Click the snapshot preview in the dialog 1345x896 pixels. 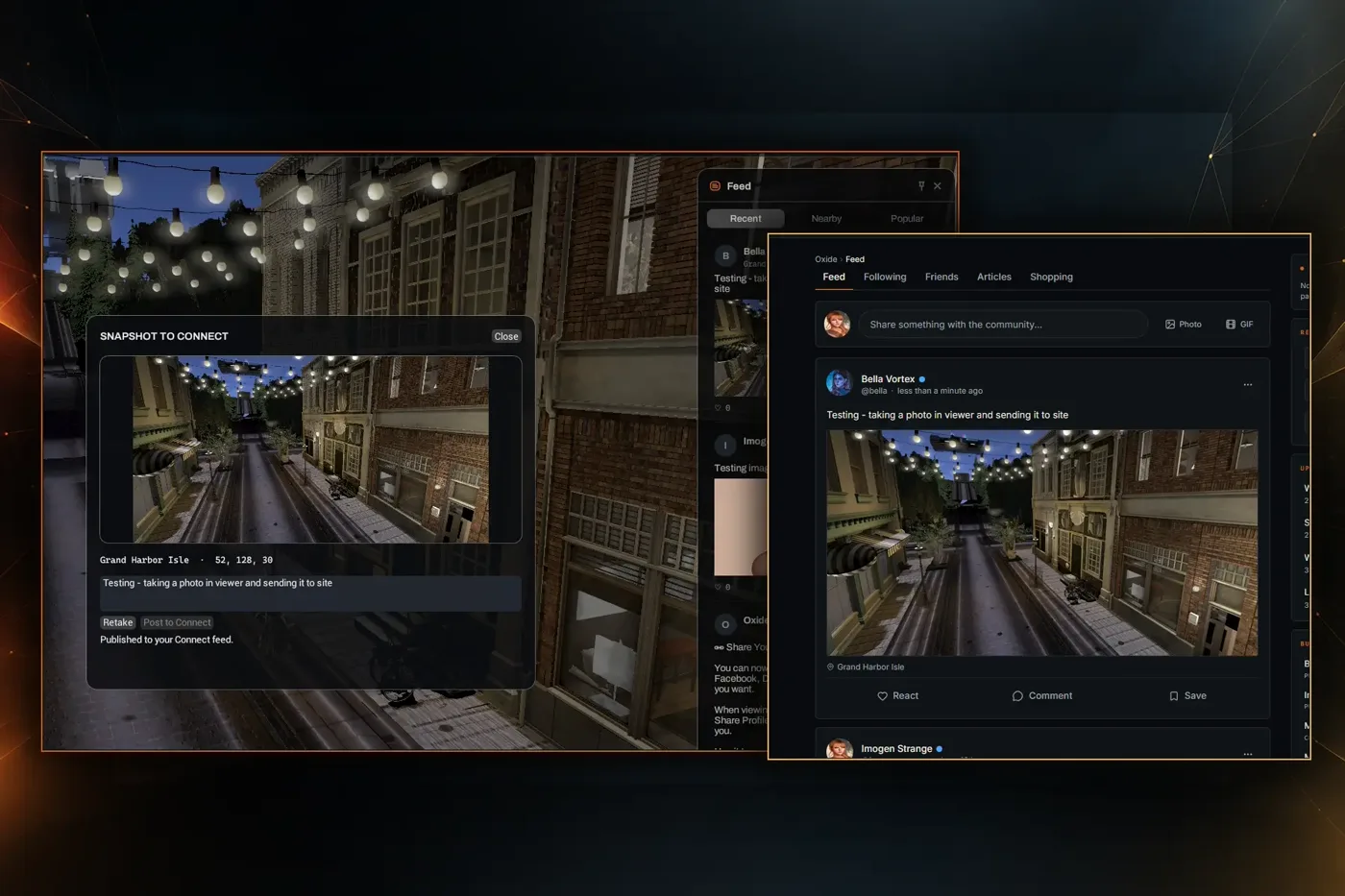pyautogui.click(x=310, y=449)
